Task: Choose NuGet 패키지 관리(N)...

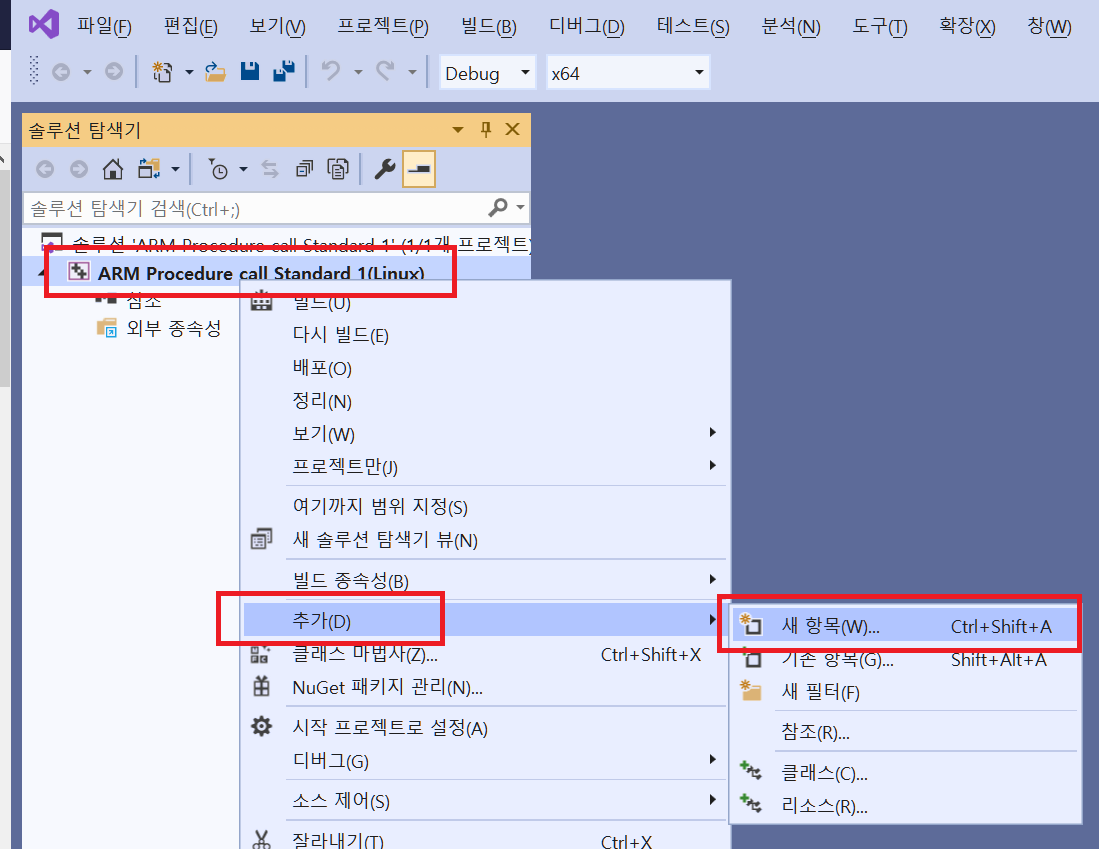Action: point(387,687)
